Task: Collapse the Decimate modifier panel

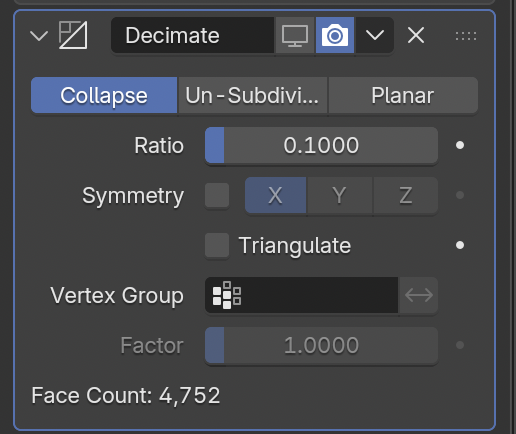Action: click(x=39, y=35)
